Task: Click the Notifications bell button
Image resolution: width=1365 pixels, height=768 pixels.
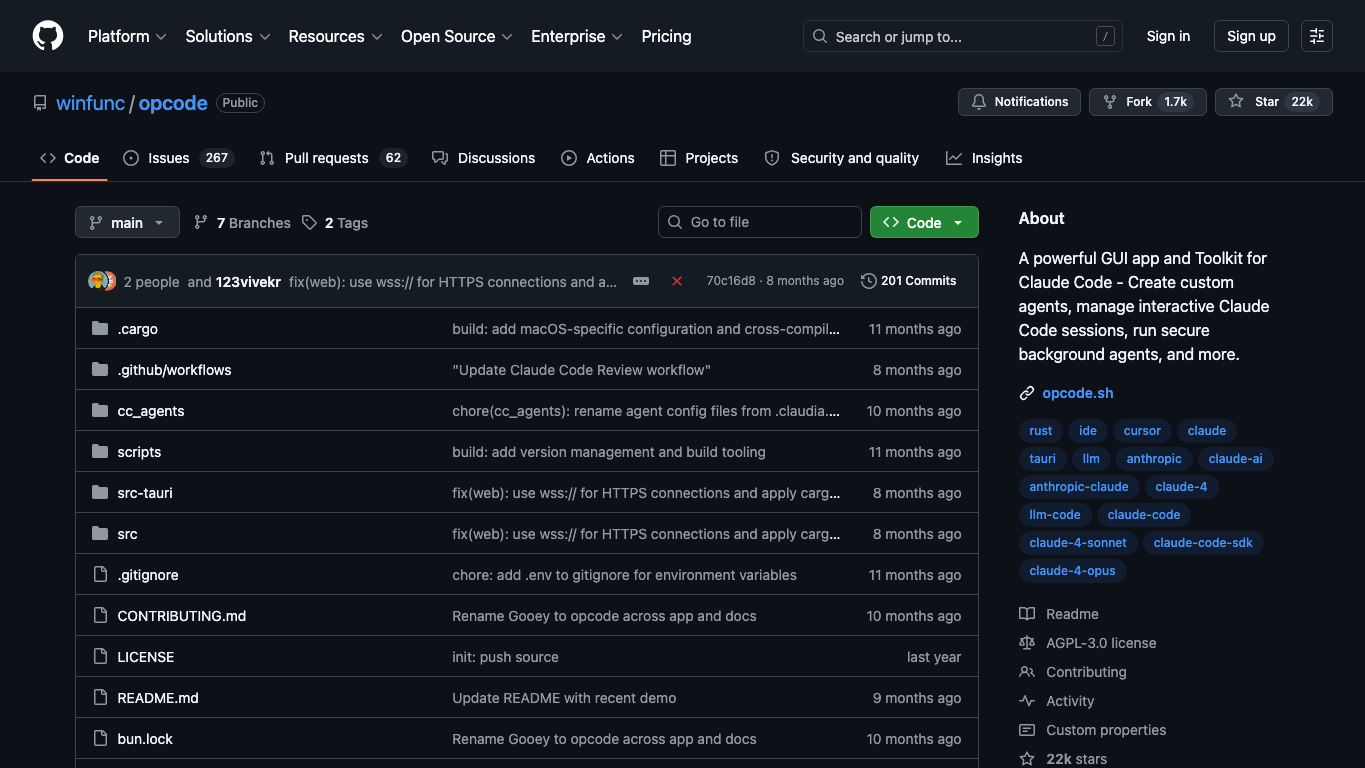Action: (x=1019, y=102)
